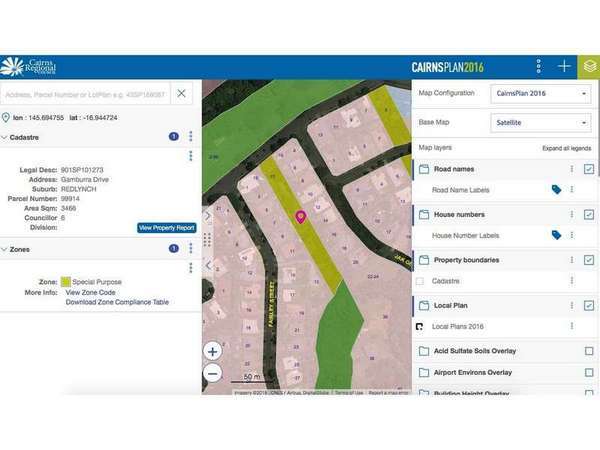Click the View Property Report button

(165, 228)
